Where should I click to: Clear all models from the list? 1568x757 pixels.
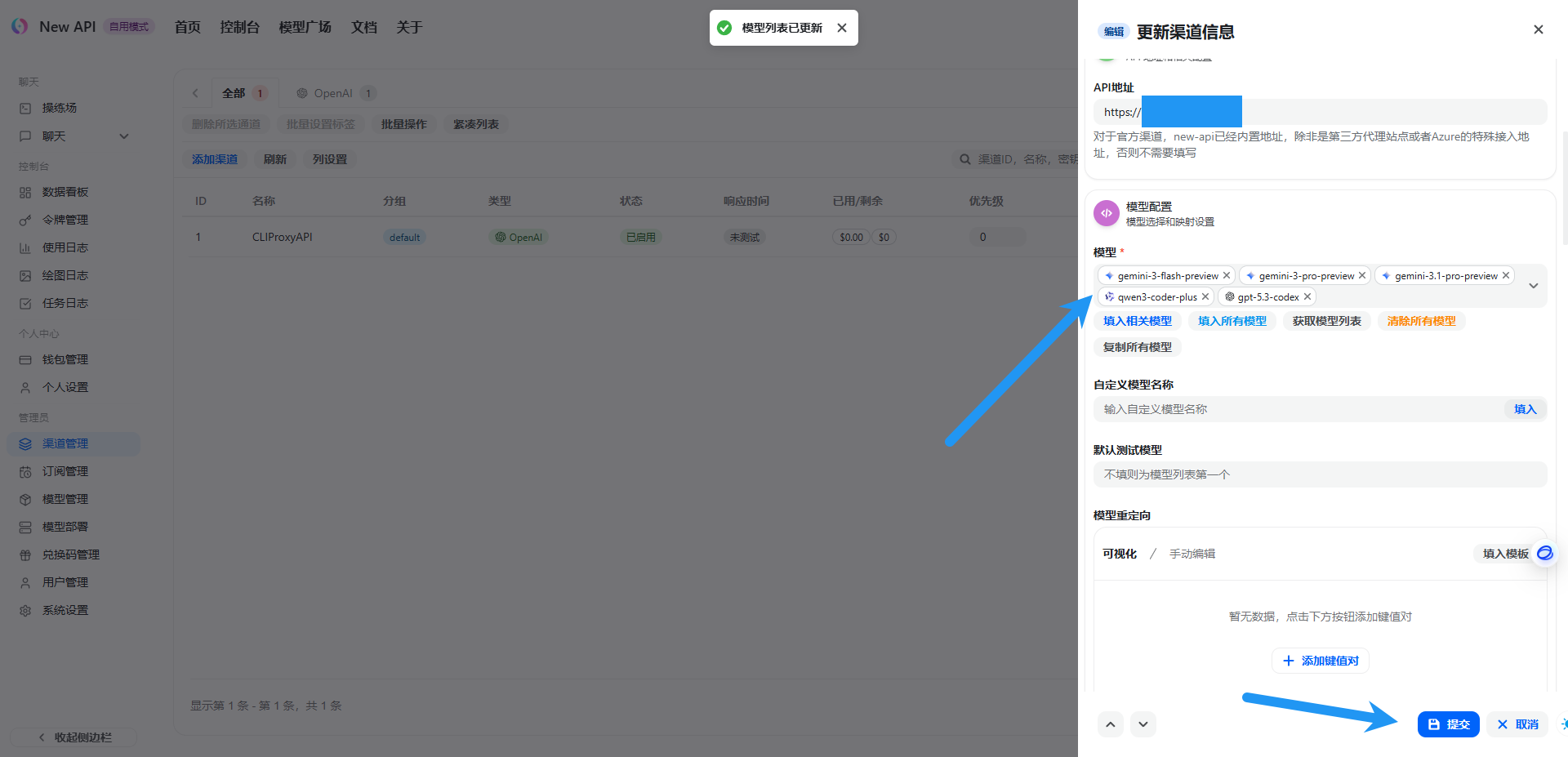[1421, 321]
